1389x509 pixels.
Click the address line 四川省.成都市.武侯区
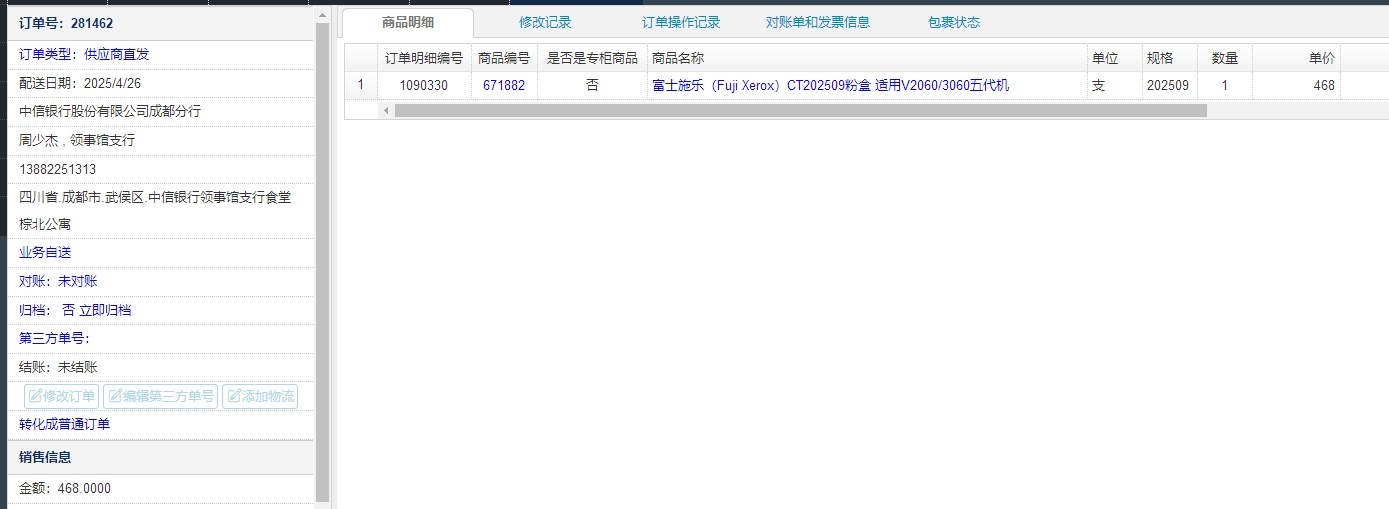[155, 197]
